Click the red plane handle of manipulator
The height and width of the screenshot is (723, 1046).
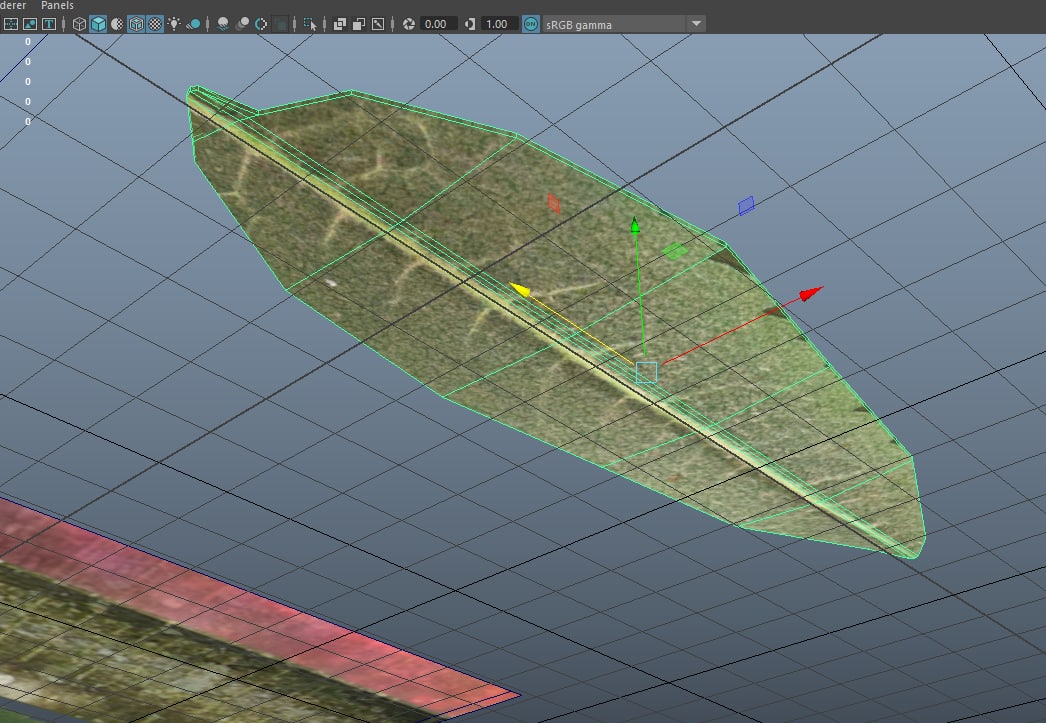(x=553, y=203)
